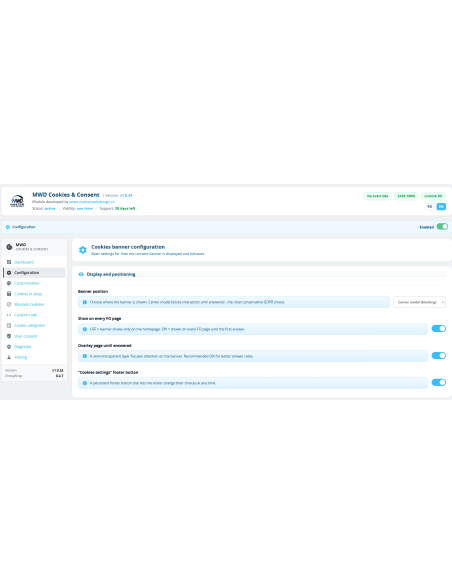Click the Status value 'active'

(50, 209)
